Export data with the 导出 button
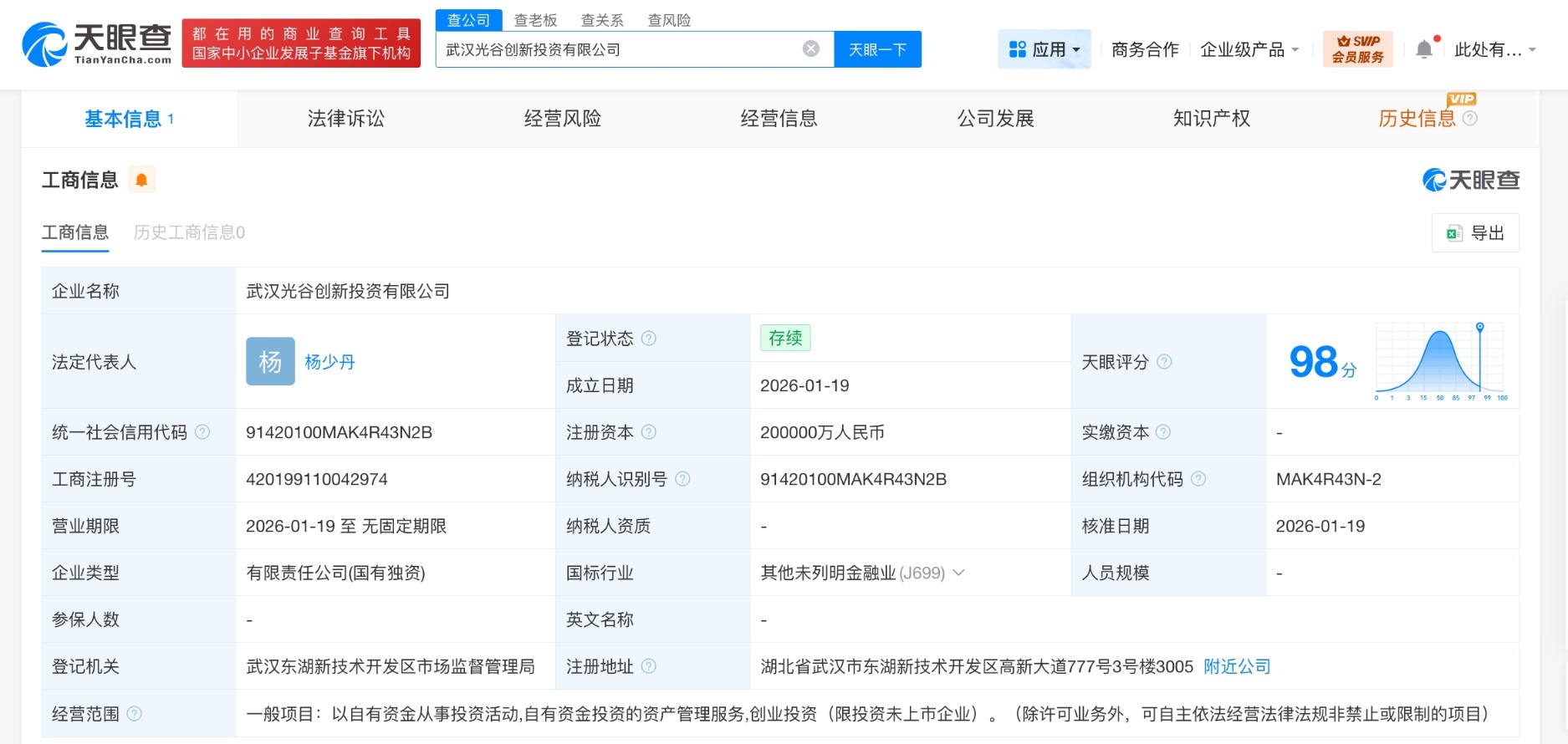Image resolution: width=1568 pixels, height=744 pixels. click(1475, 233)
